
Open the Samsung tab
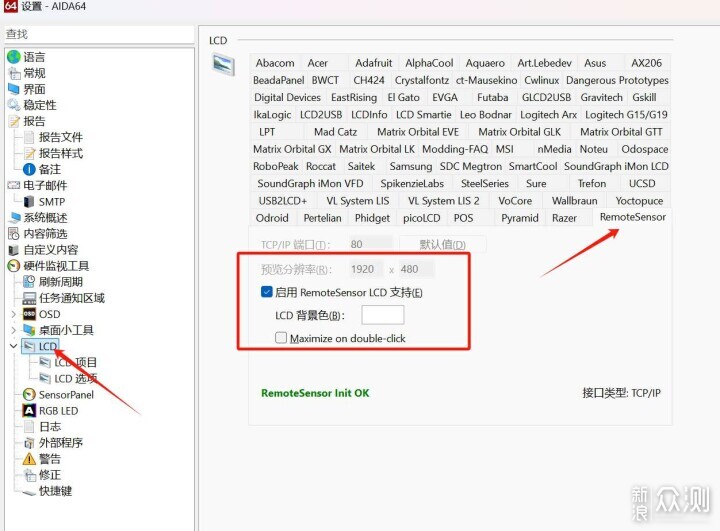(411, 166)
